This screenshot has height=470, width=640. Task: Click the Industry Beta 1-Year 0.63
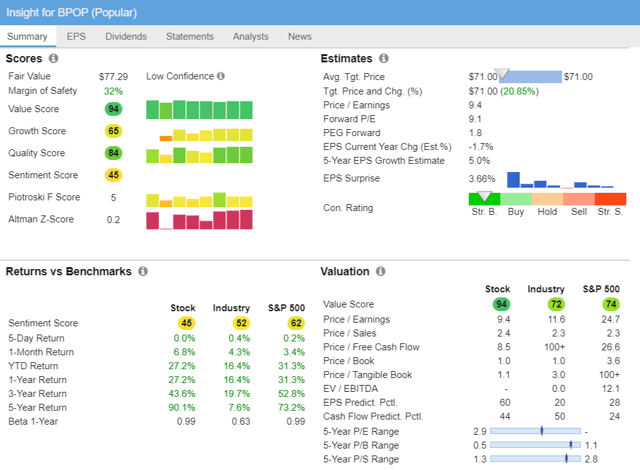[x=241, y=421]
